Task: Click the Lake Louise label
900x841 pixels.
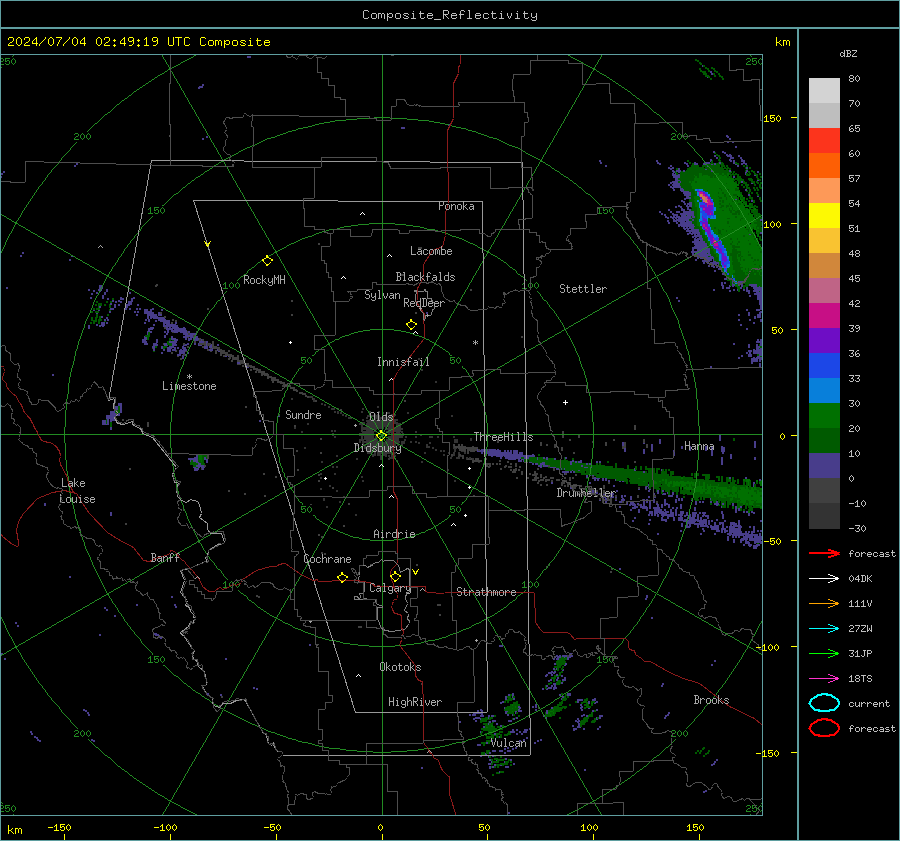Action: tap(77, 491)
